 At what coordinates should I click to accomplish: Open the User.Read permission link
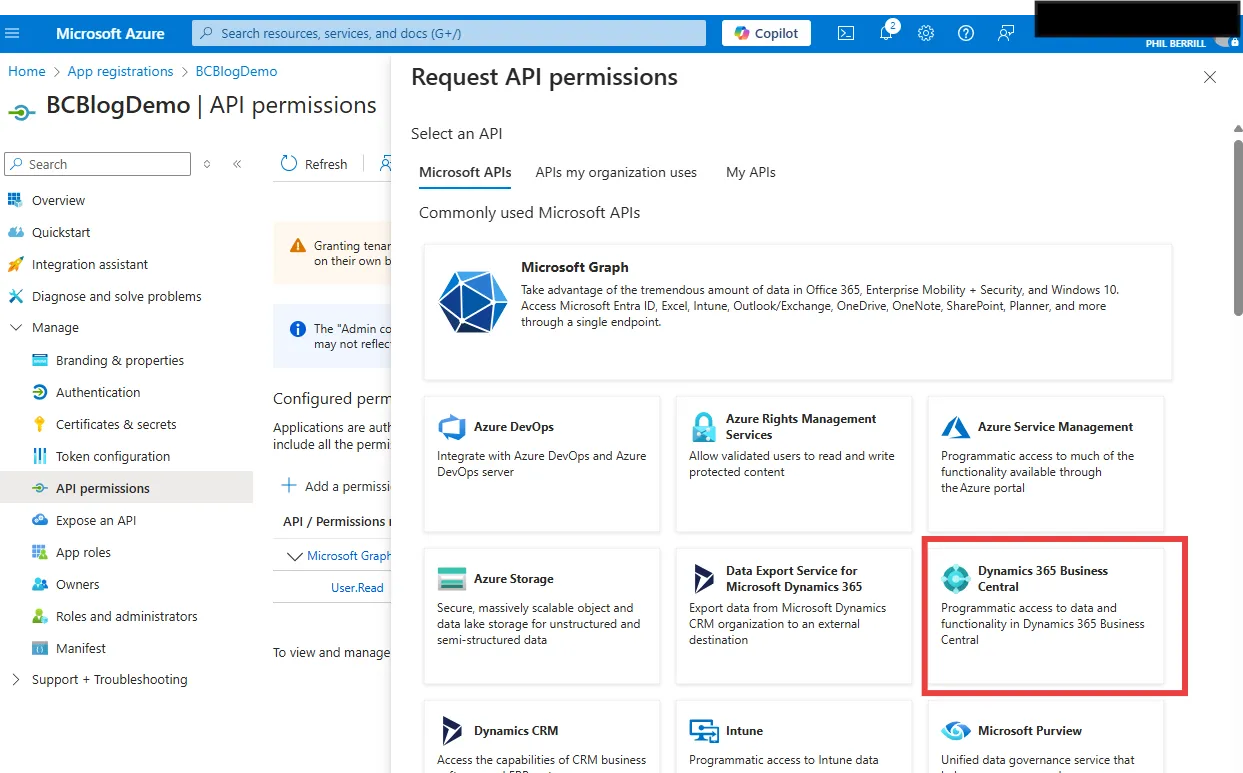(x=357, y=588)
